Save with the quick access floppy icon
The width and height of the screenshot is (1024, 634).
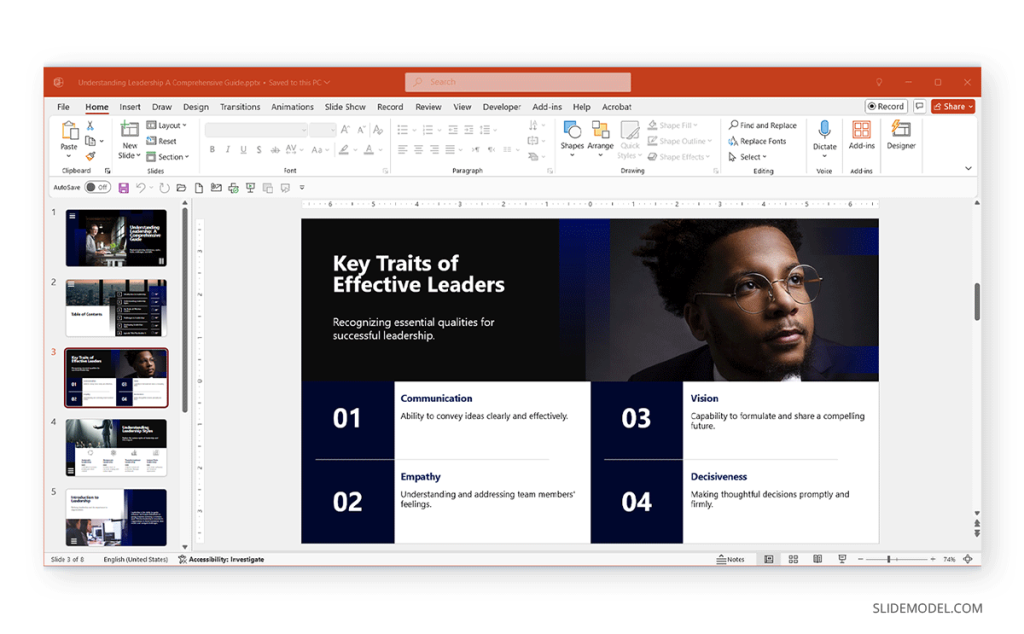123,188
